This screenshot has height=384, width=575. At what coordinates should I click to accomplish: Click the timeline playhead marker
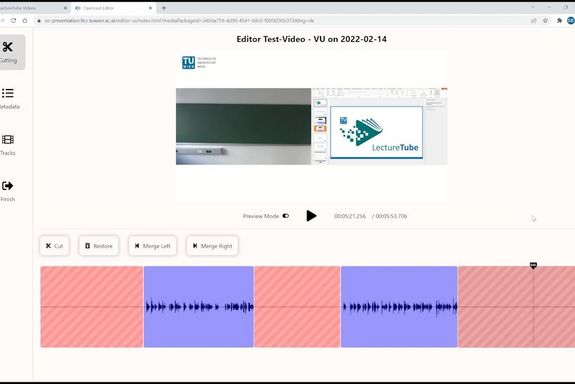pos(533,265)
